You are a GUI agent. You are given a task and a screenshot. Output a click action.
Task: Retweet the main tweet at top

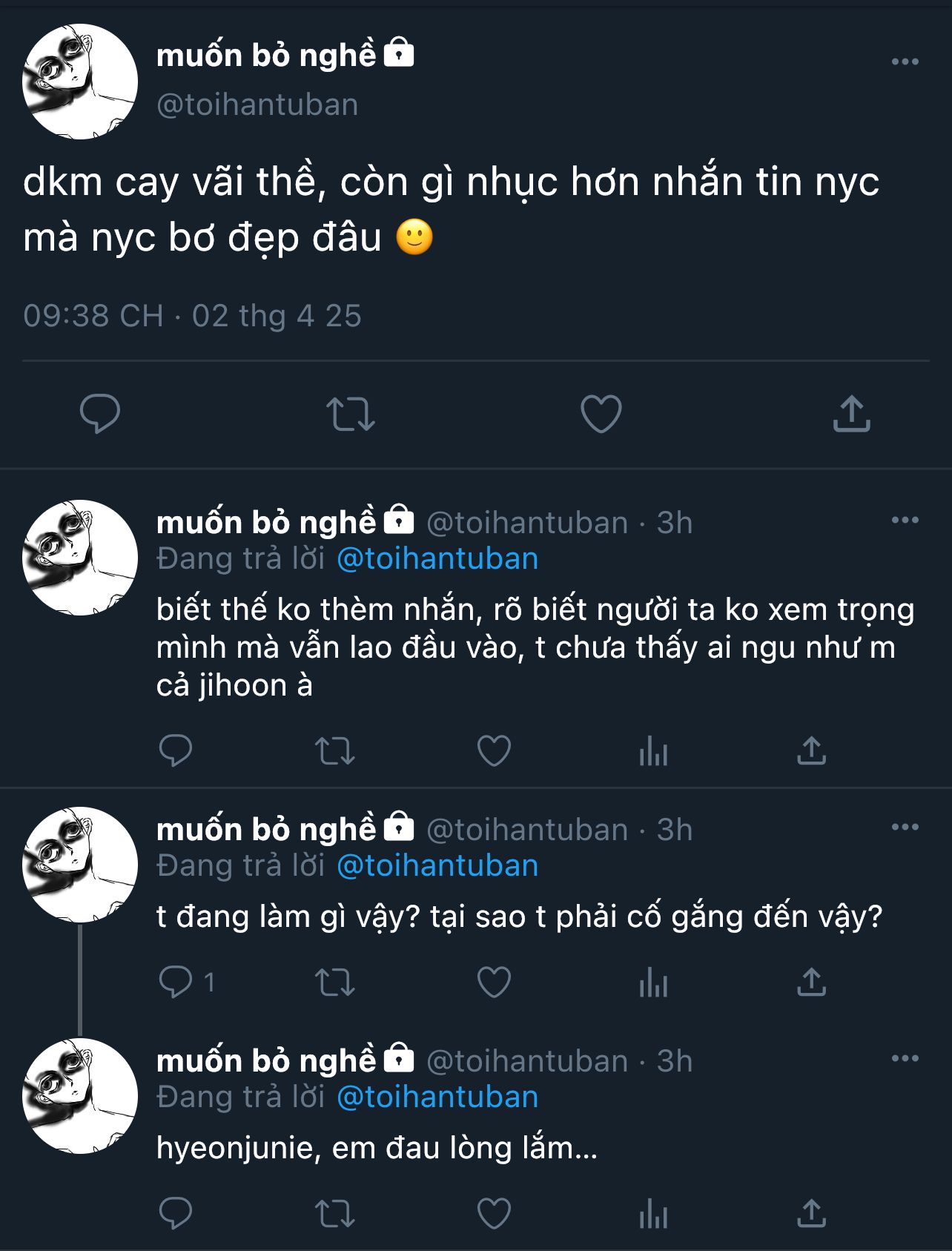coord(351,414)
